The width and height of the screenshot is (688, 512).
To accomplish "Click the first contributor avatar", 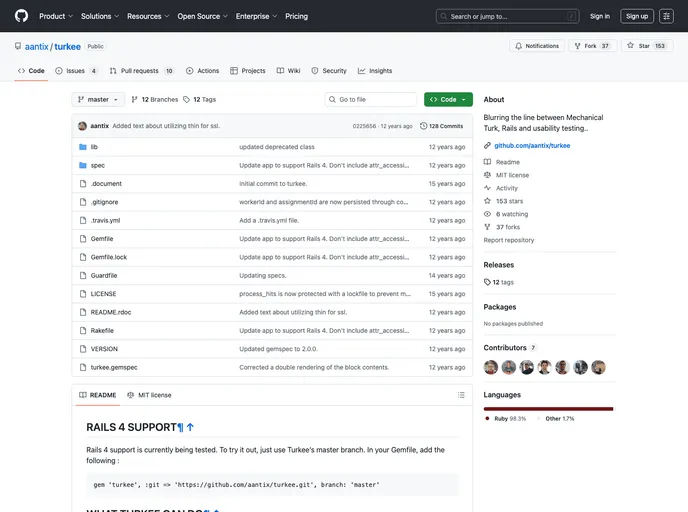I will click(491, 367).
